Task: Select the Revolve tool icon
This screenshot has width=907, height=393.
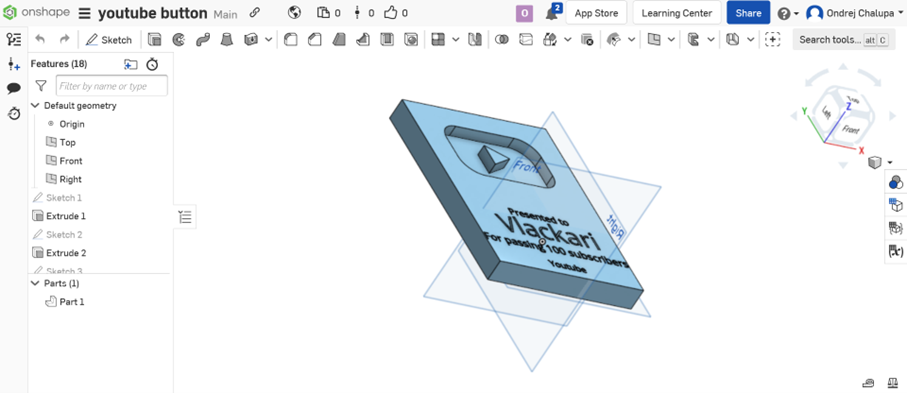Action: point(179,39)
